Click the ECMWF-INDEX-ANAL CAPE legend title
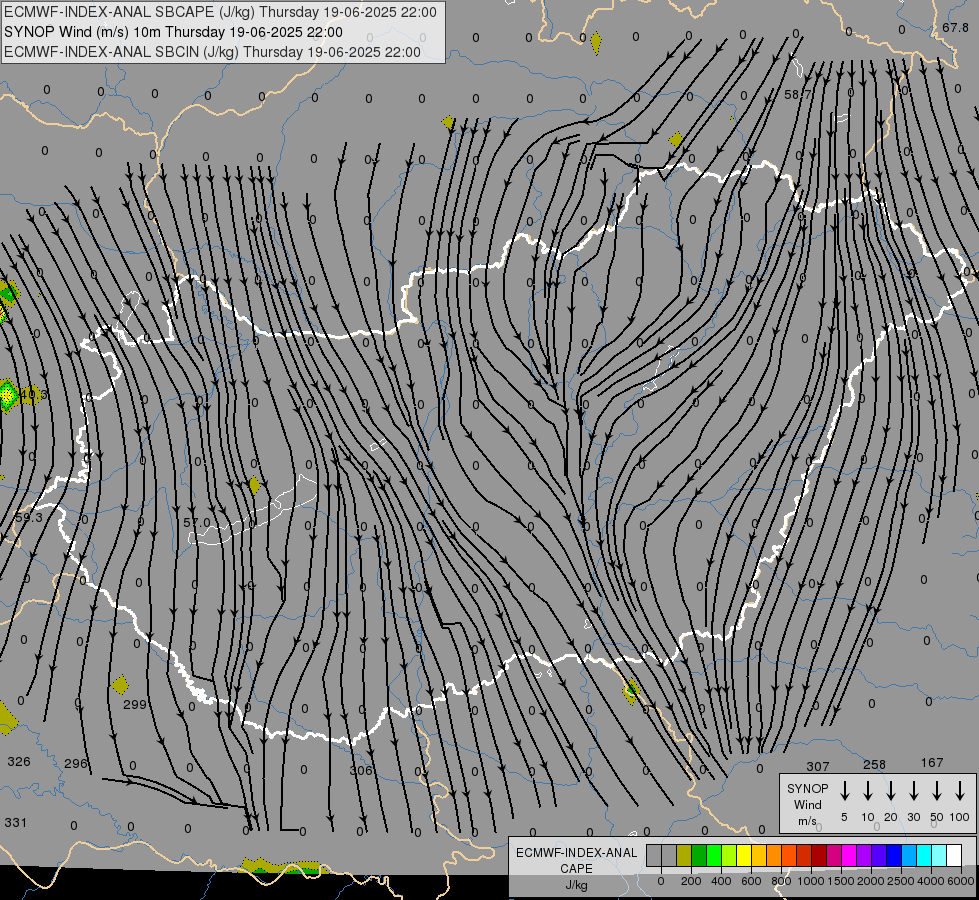This screenshot has height=900, width=979. [576, 860]
